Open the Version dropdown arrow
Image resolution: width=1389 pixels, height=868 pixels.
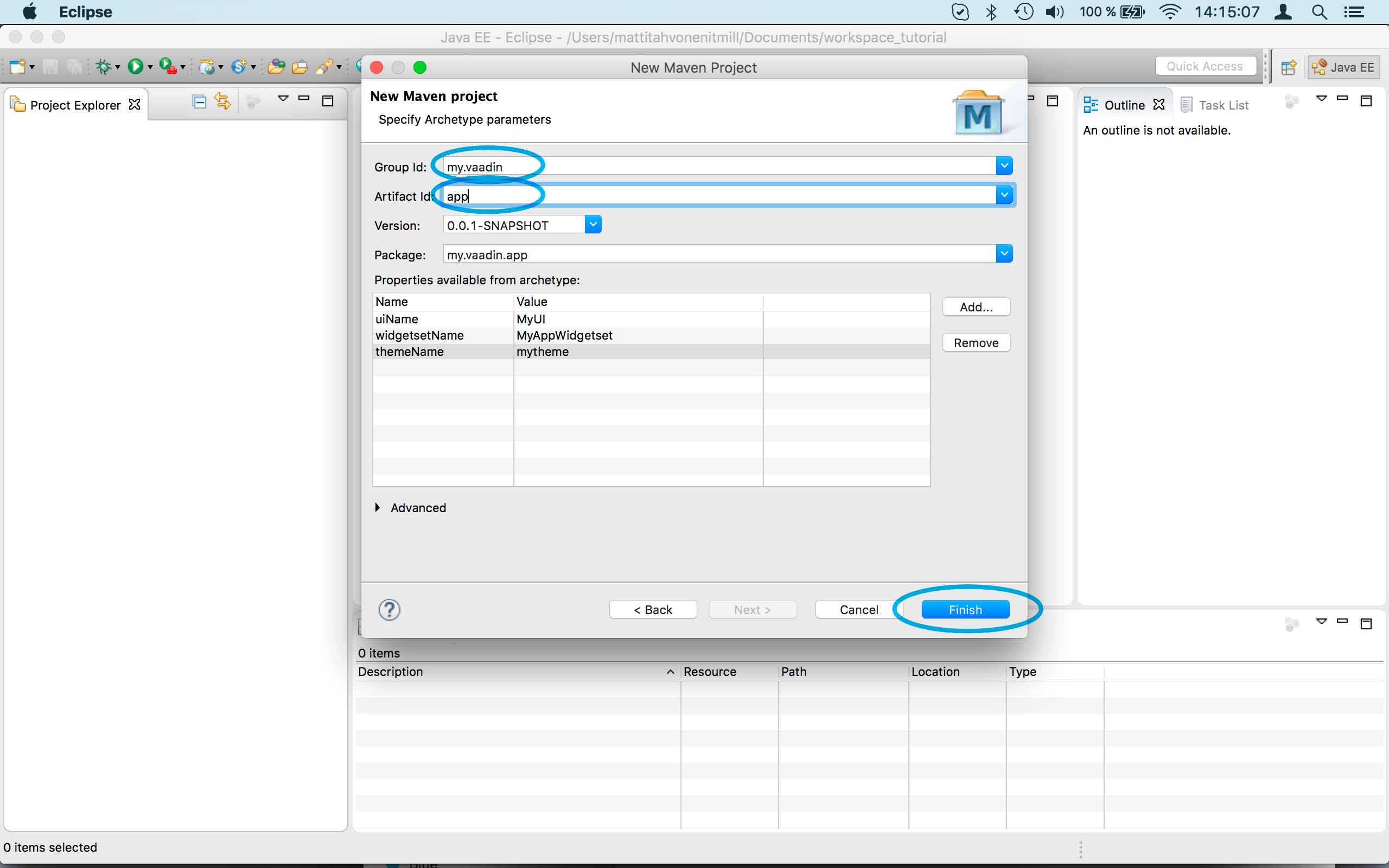click(x=594, y=225)
